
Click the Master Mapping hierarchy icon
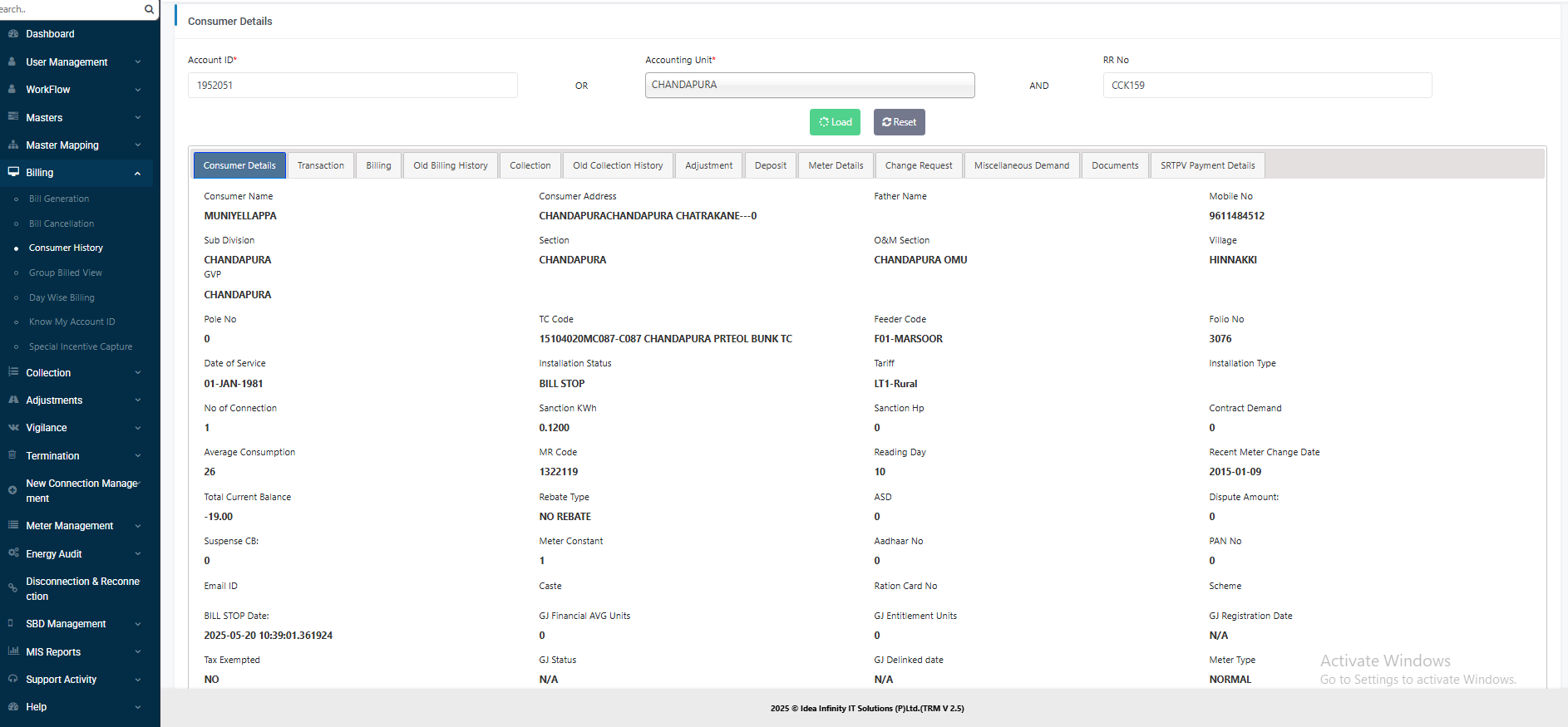coord(12,145)
